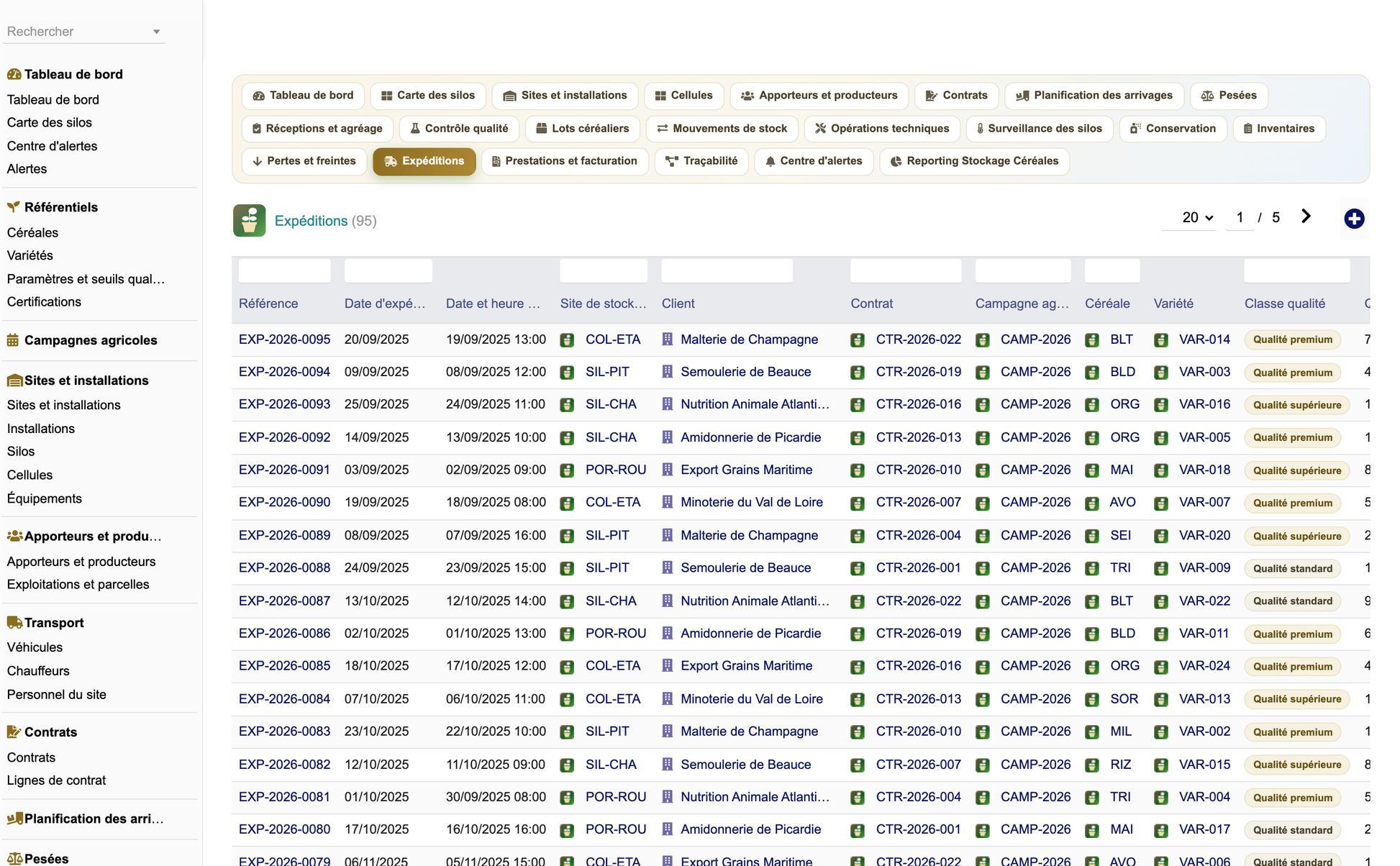Click the Sites et installations warehouse icon in sidebar

(x=14, y=380)
